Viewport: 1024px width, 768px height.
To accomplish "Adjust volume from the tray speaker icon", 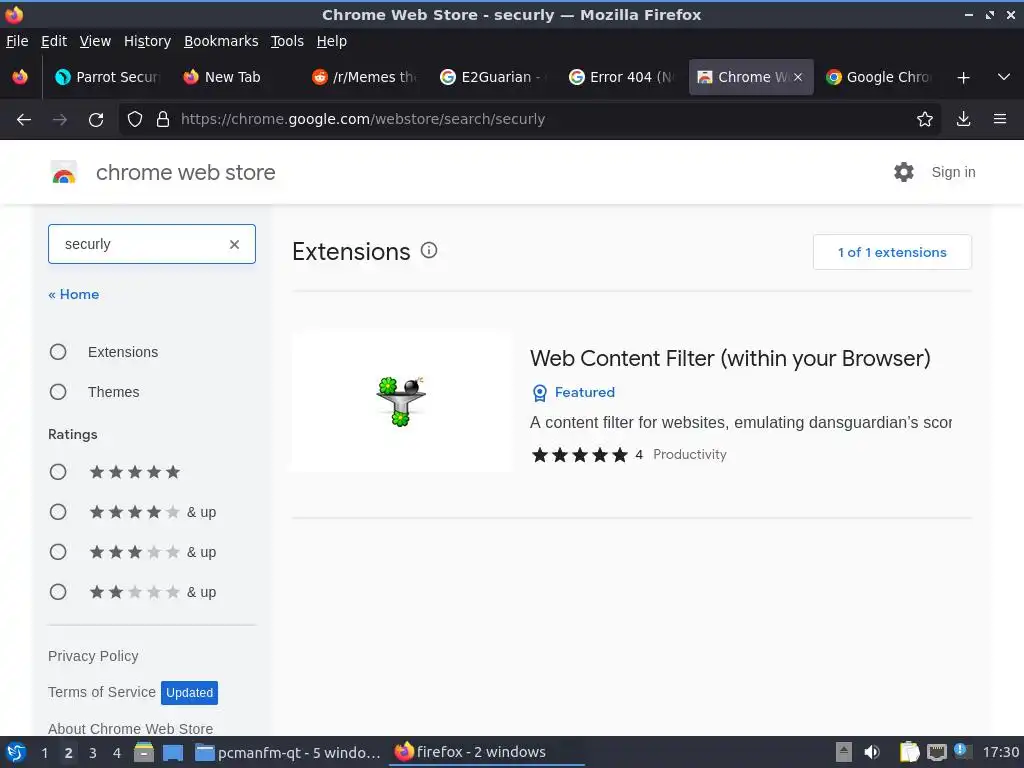I will 872,752.
